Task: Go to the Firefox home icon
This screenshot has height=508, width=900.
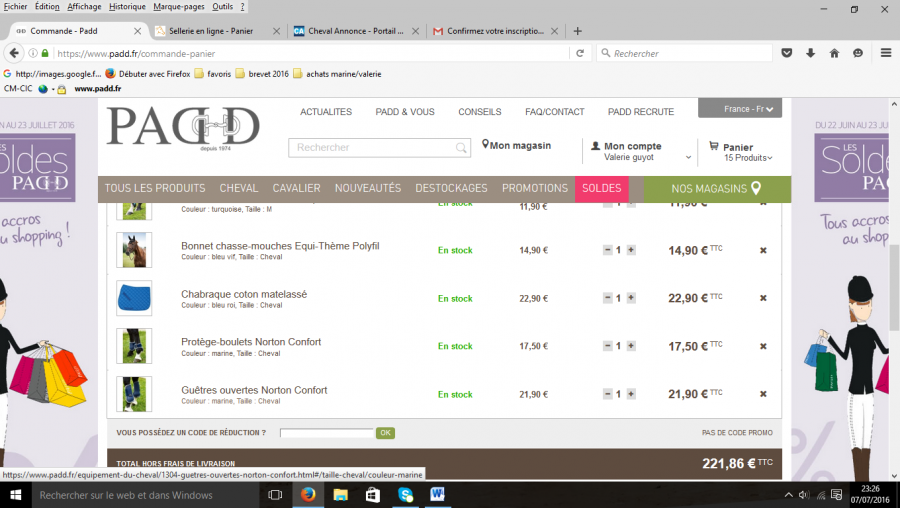Action: point(835,53)
